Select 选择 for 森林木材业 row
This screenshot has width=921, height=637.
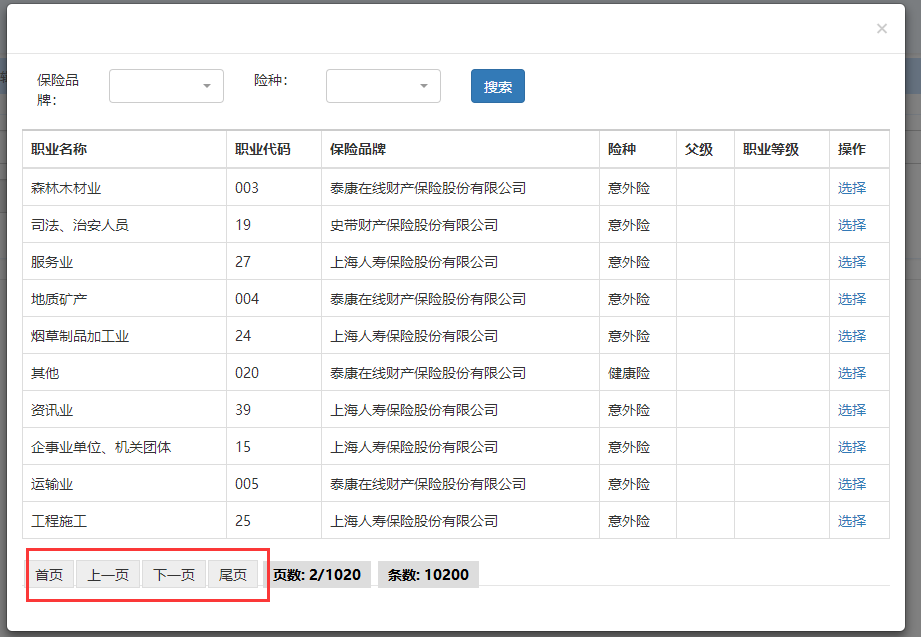[x=852, y=188]
